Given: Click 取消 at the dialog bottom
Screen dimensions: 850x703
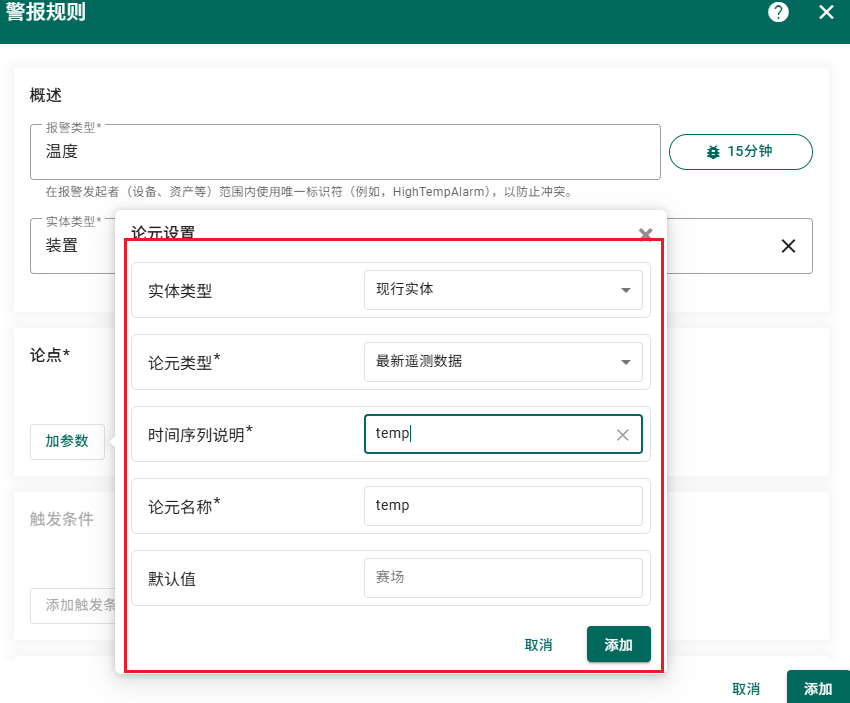Looking at the screenshot, I should pos(746,689).
